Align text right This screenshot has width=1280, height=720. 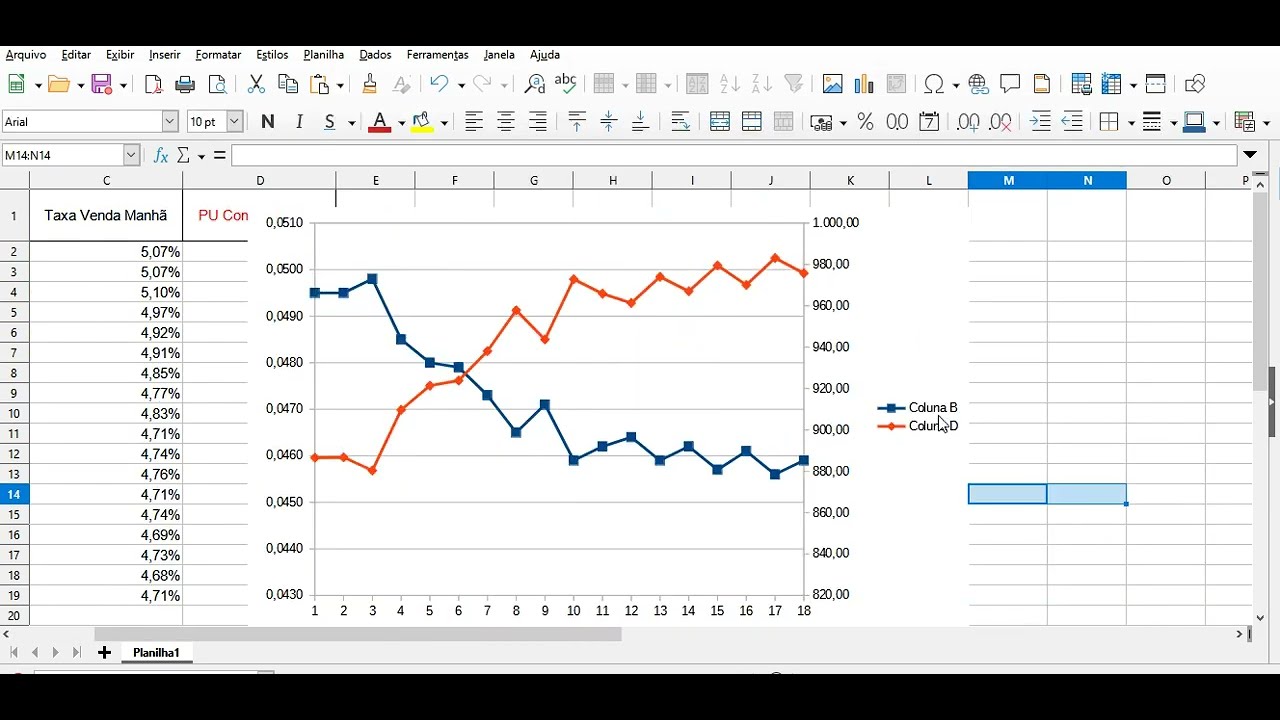[538, 122]
